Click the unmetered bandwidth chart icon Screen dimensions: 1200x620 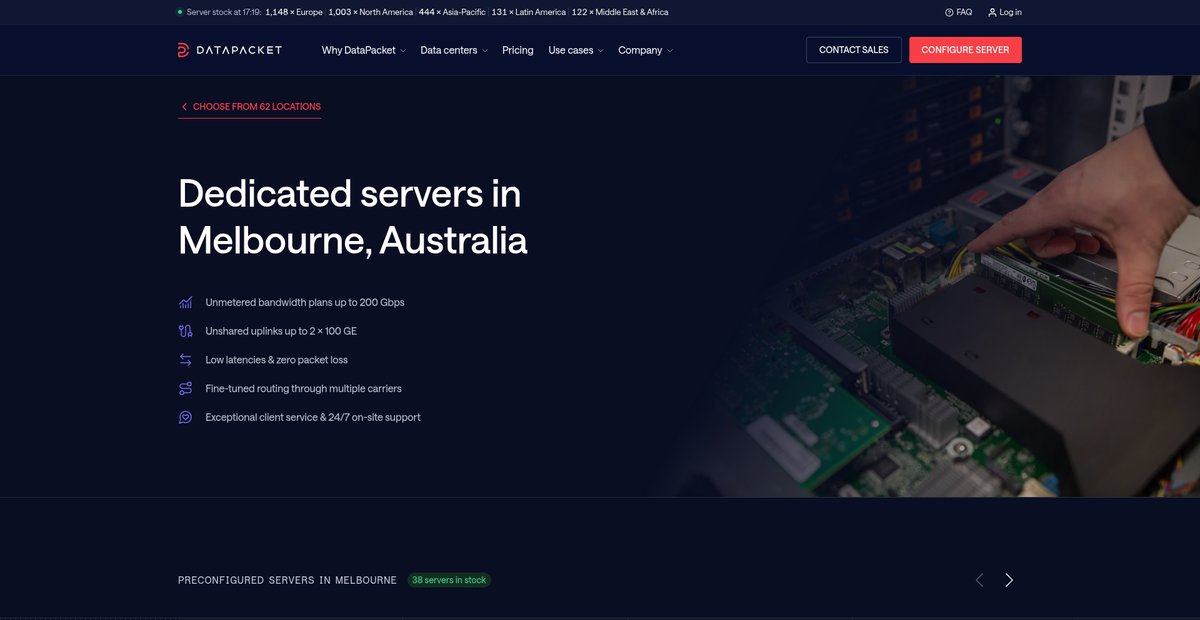[x=185, y=302]
